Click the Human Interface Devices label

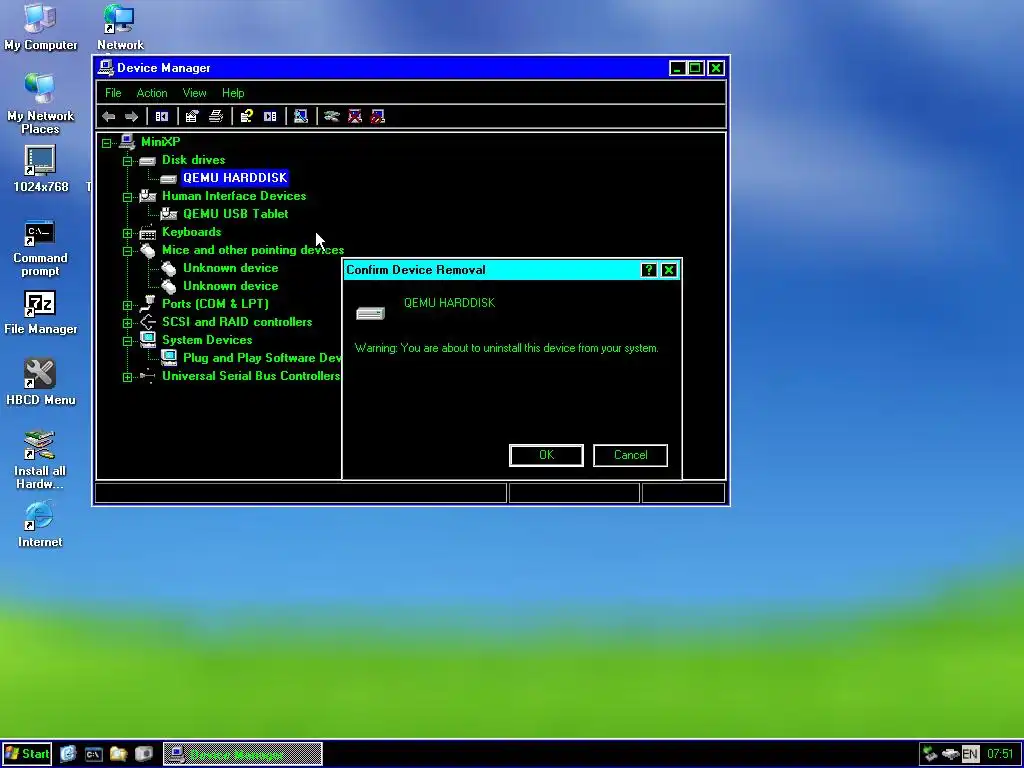[x=234, y=196]
